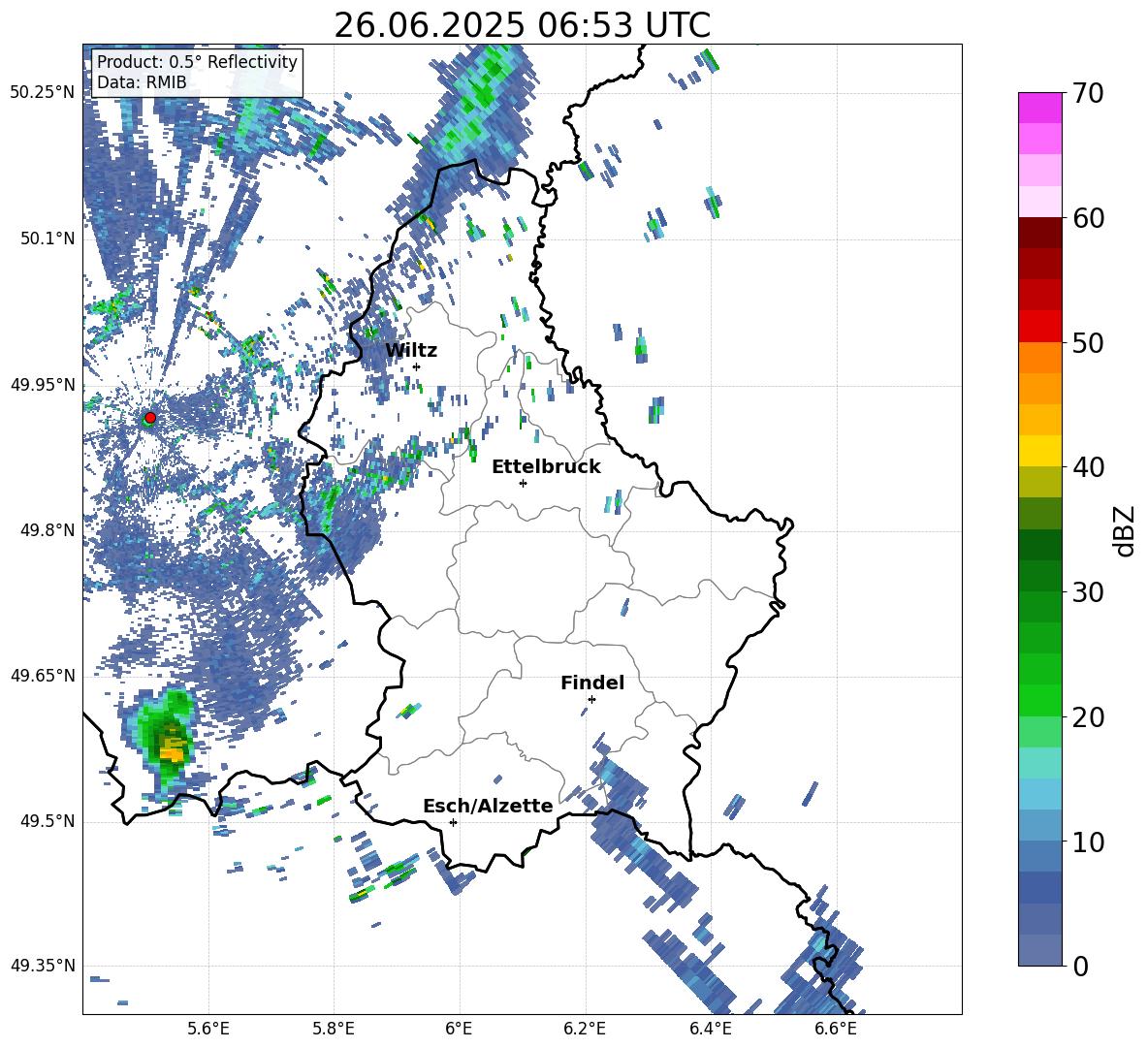1148x1048 pixels.
Task: Click the Findel station cross marker
Action: tap(591, 700)
